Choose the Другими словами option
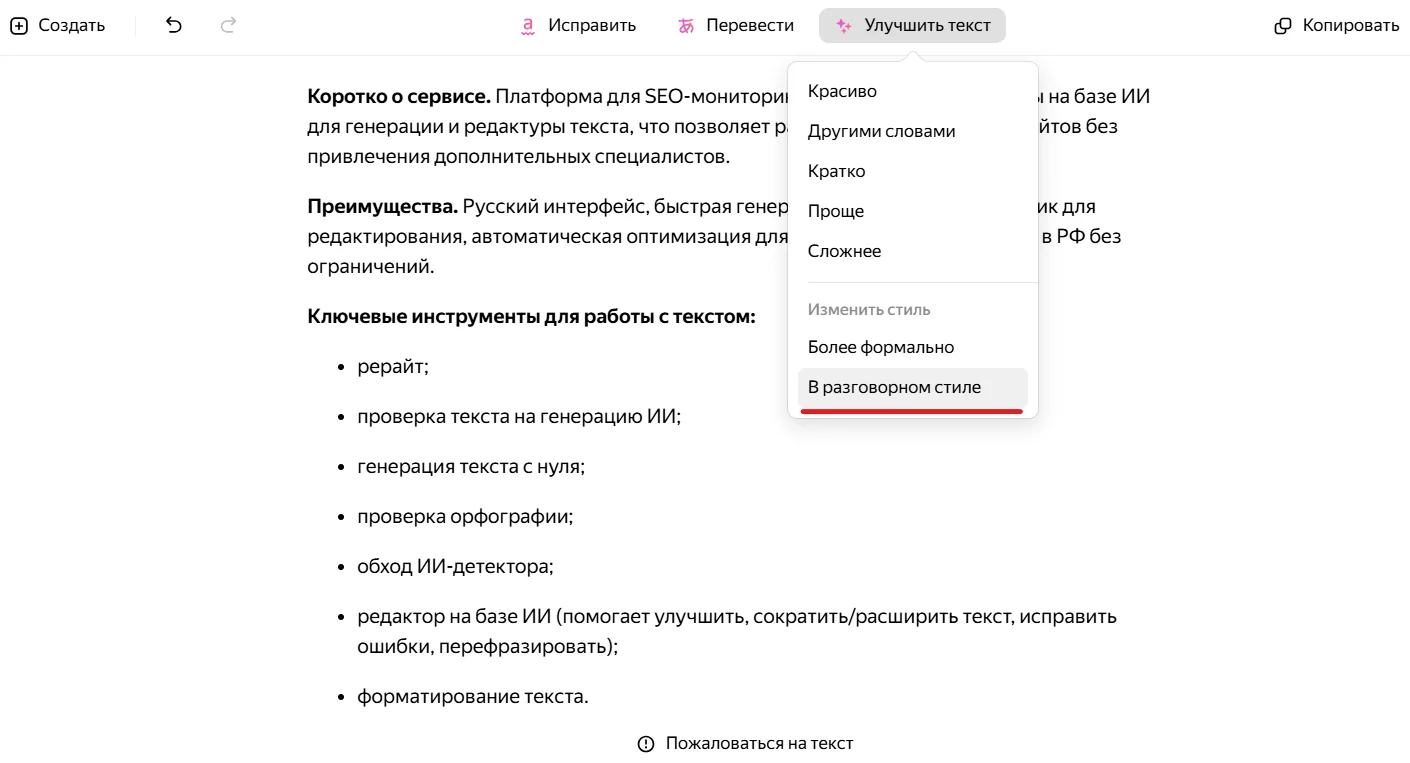Screen dimensions: 1410x763 (881, 131)
